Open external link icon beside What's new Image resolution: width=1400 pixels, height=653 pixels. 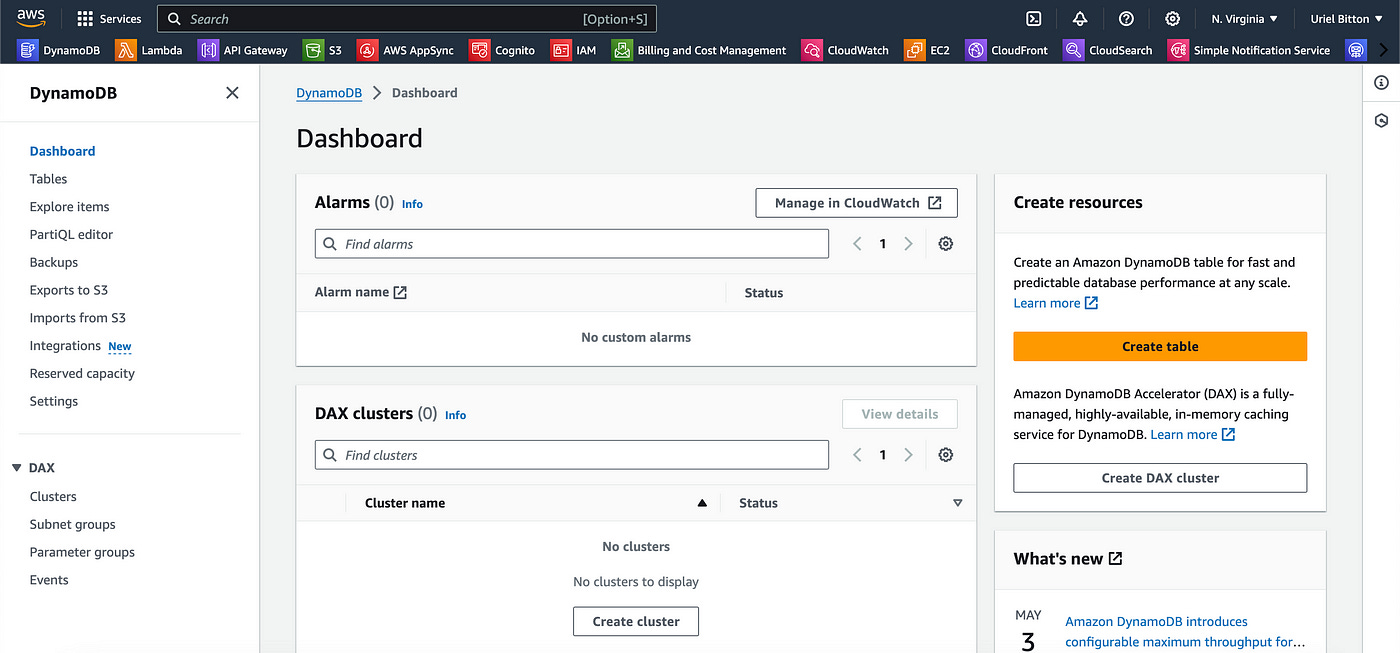pyautogui.click(x=1115, y=559)
